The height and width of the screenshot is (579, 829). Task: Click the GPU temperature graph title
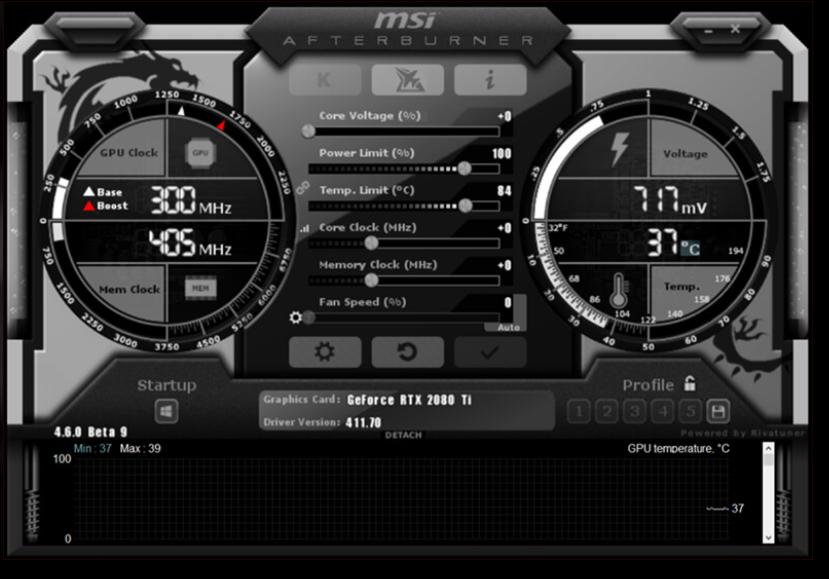point(678,448)
